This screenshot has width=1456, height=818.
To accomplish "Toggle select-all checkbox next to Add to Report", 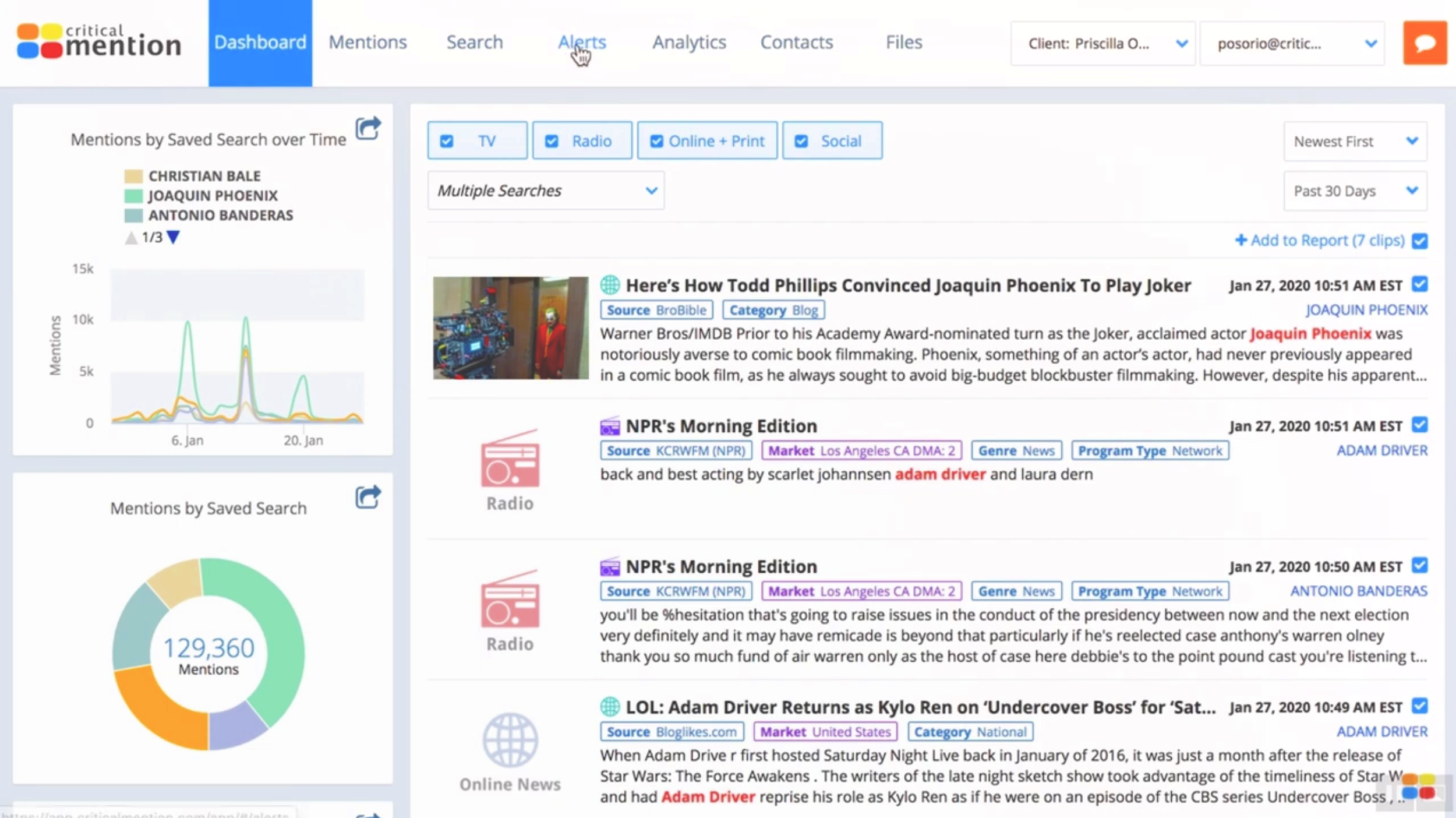I will click(x=1420, y=241).
